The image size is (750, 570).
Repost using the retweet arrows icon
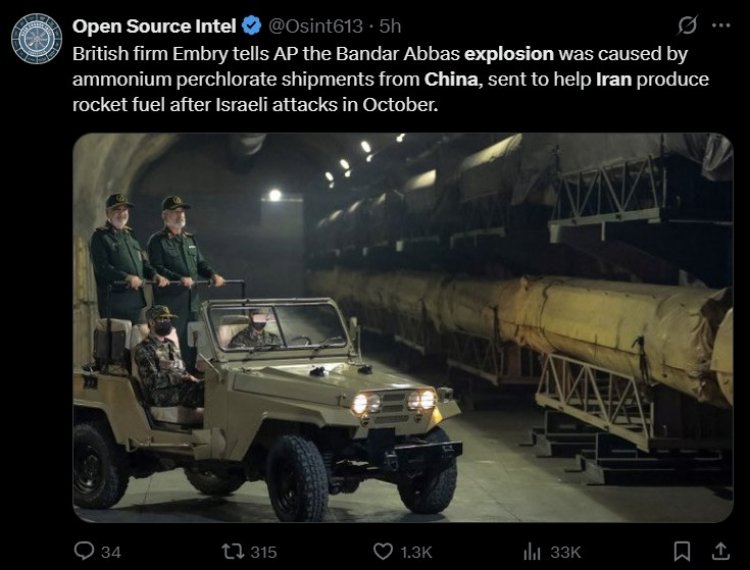233,551
